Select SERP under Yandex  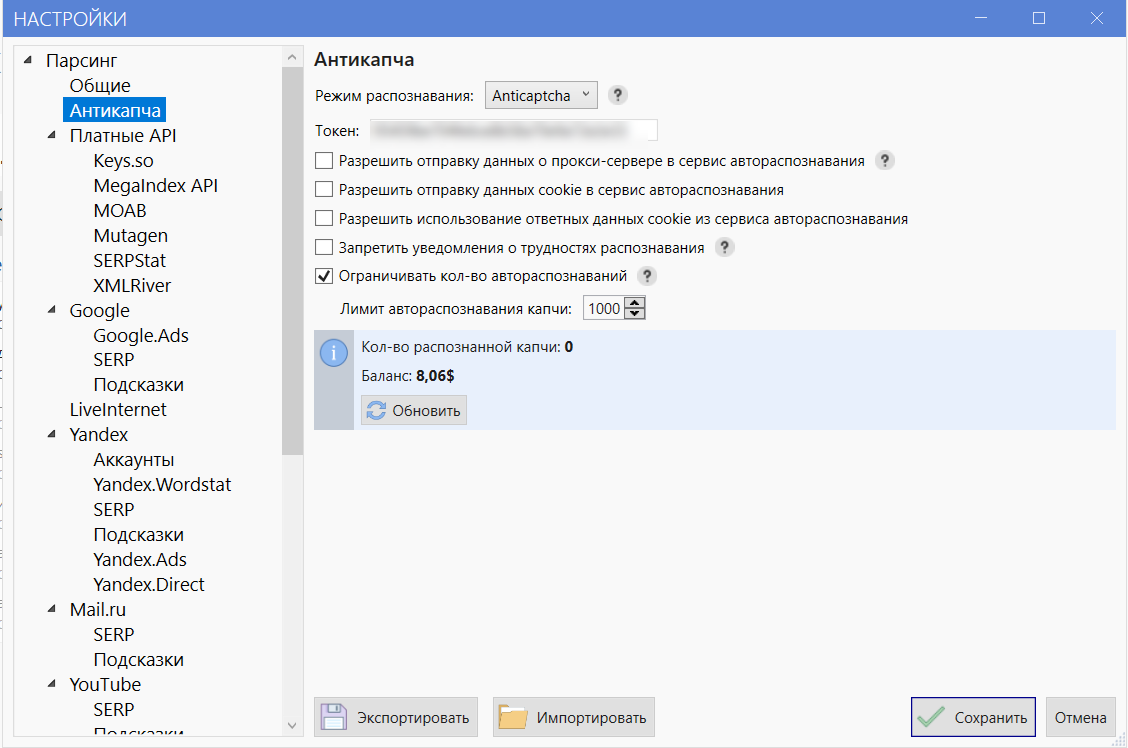point(114,509)
